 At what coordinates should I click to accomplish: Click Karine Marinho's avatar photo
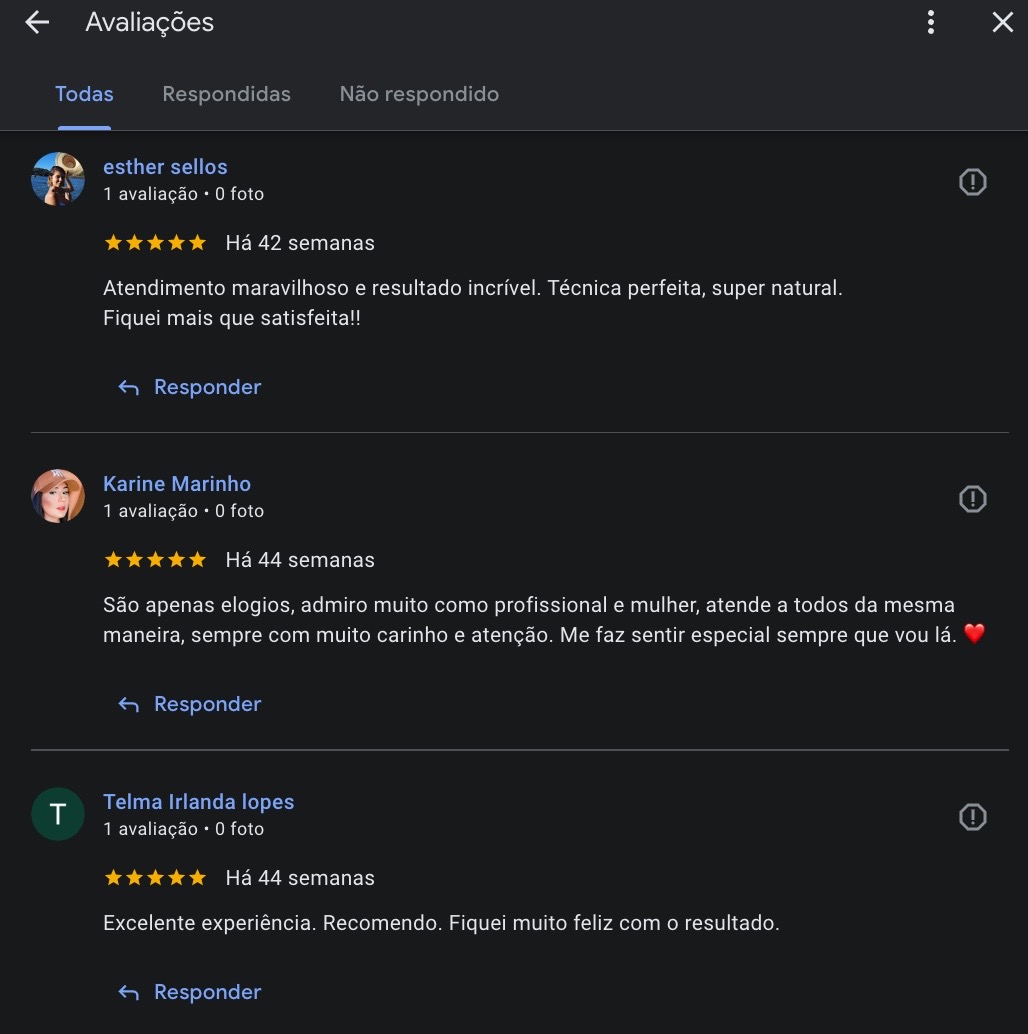click(58, 496)
